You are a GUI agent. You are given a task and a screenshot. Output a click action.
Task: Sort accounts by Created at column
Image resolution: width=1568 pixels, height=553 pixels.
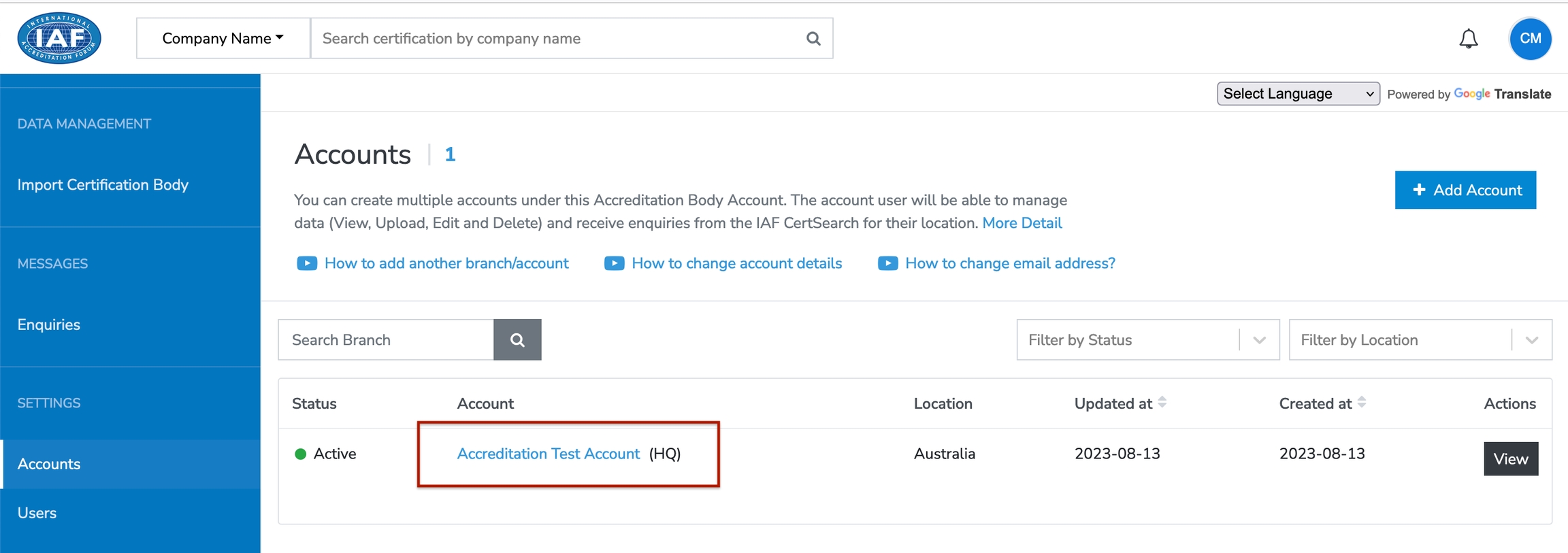(1362, 403)
